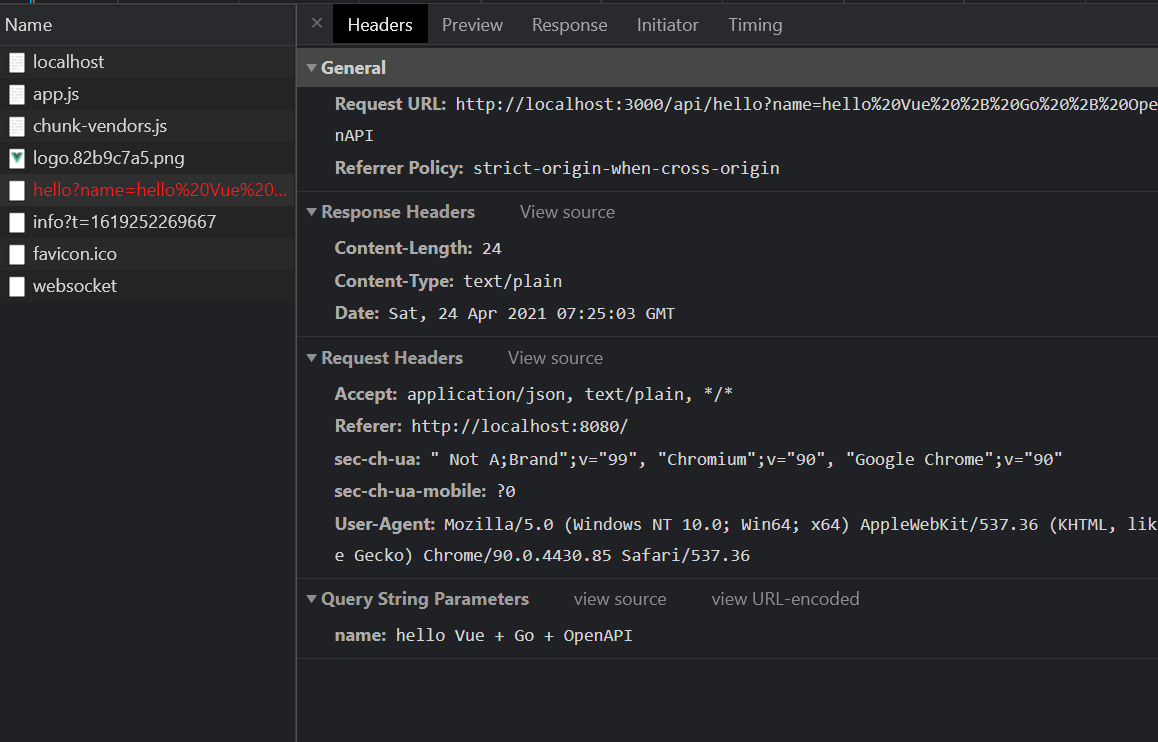Click the Date header value
Image resolution: width=1158 pixels, height=742 pixels.
point(532,314)
